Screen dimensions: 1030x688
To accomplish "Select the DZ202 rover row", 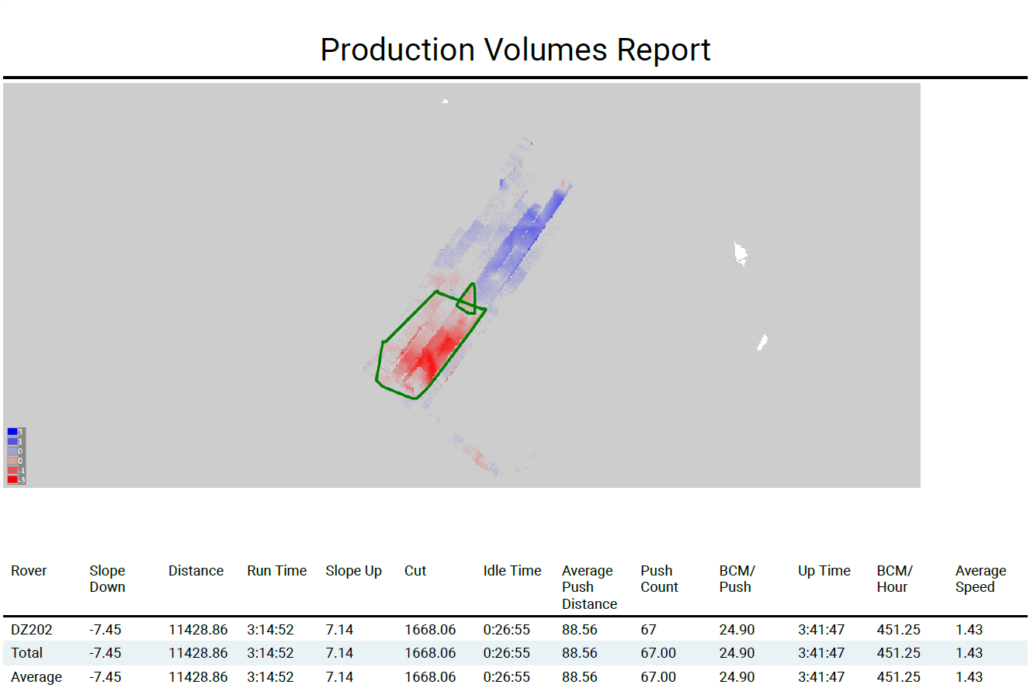I will 30,629.
